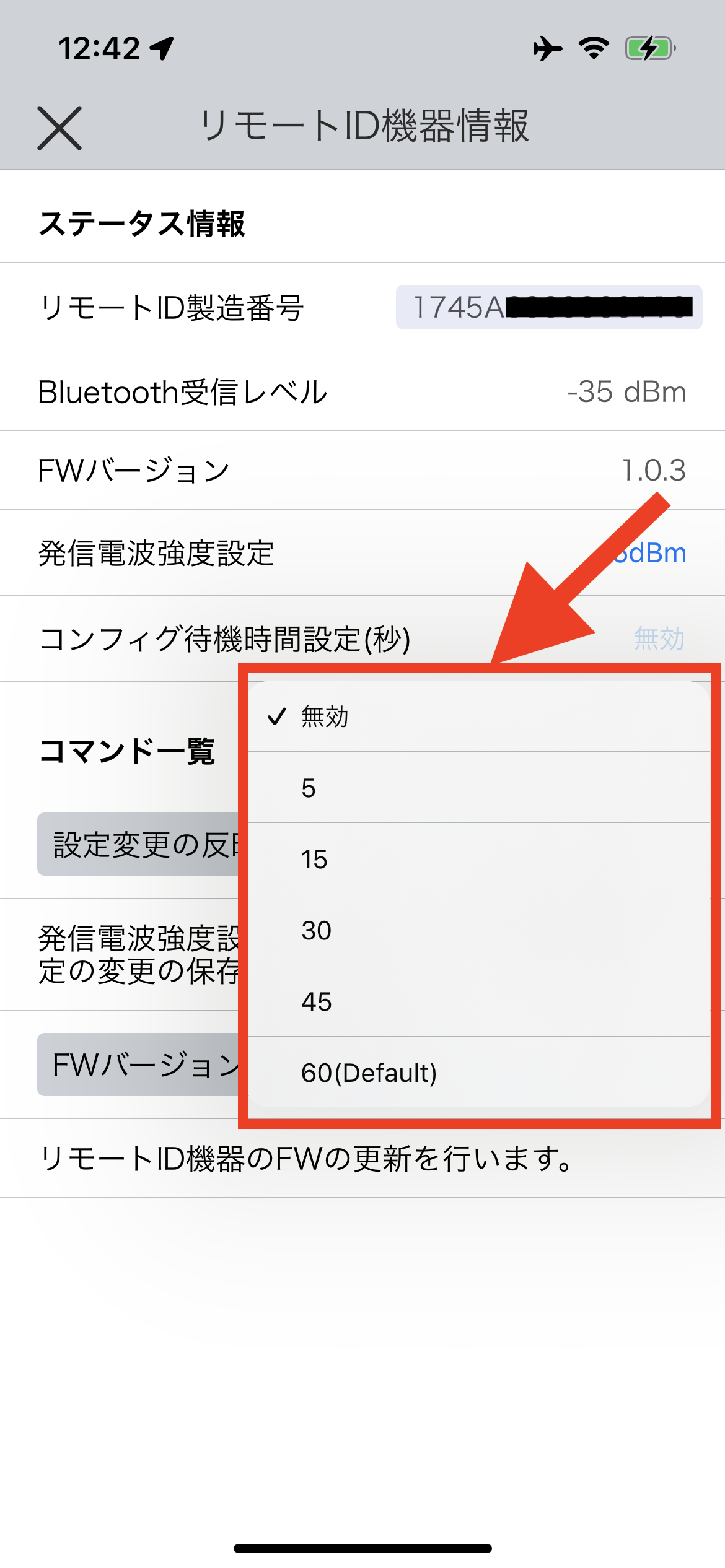725x1568 pixels.
Task: Tap the checkmark next to 無効
Action: point(276,716)
